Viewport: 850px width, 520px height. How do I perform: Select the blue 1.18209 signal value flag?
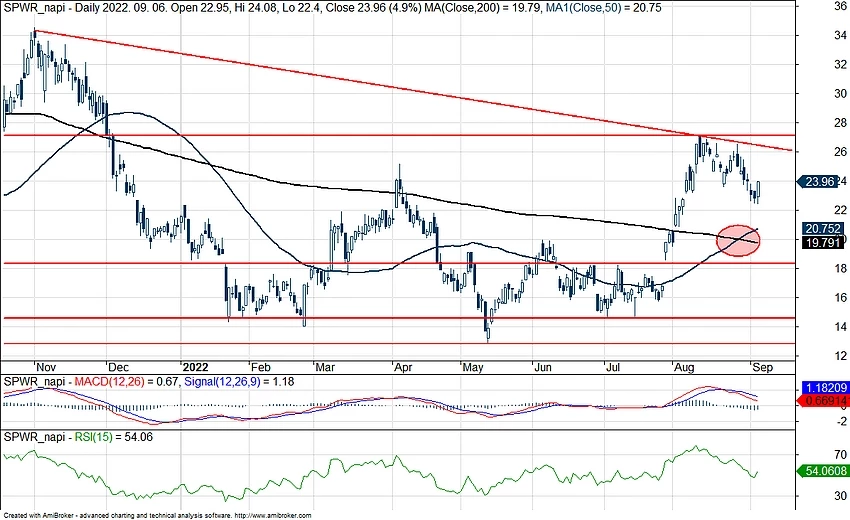(826, 388)
